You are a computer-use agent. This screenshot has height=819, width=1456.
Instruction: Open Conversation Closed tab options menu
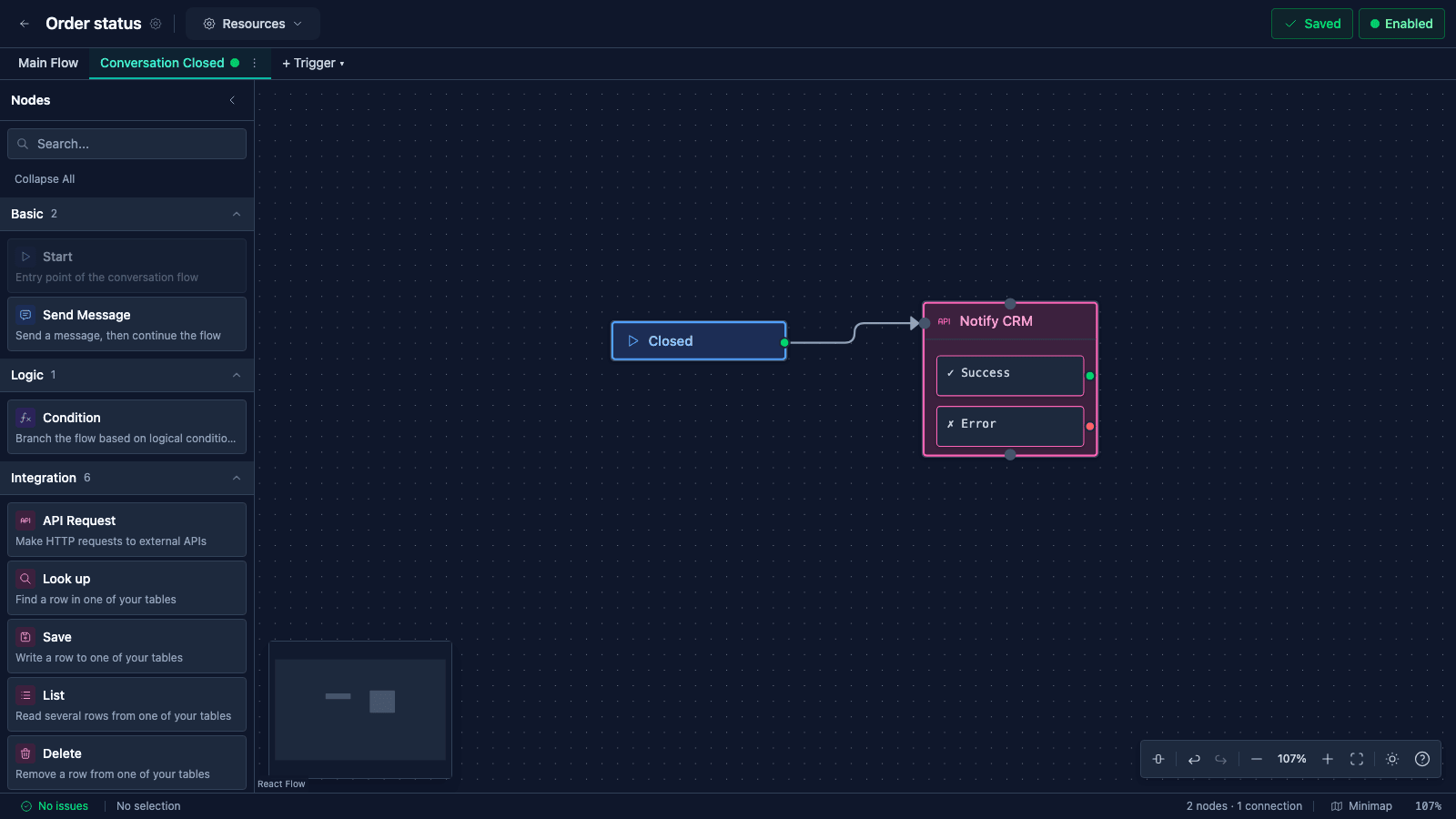255,63
